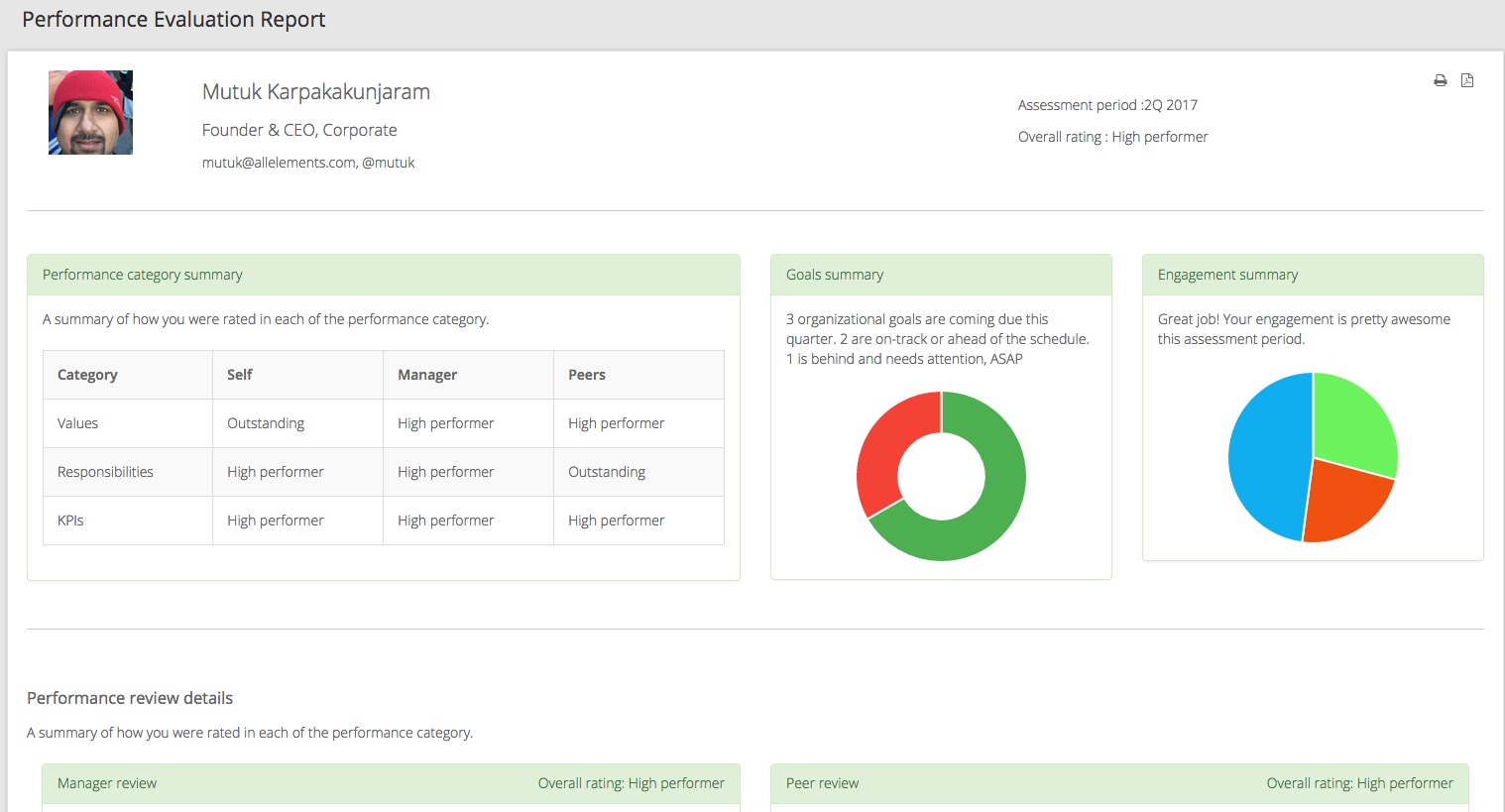
Task: Click the Peer review Overall rating text
Action: tap(1360, 783)
